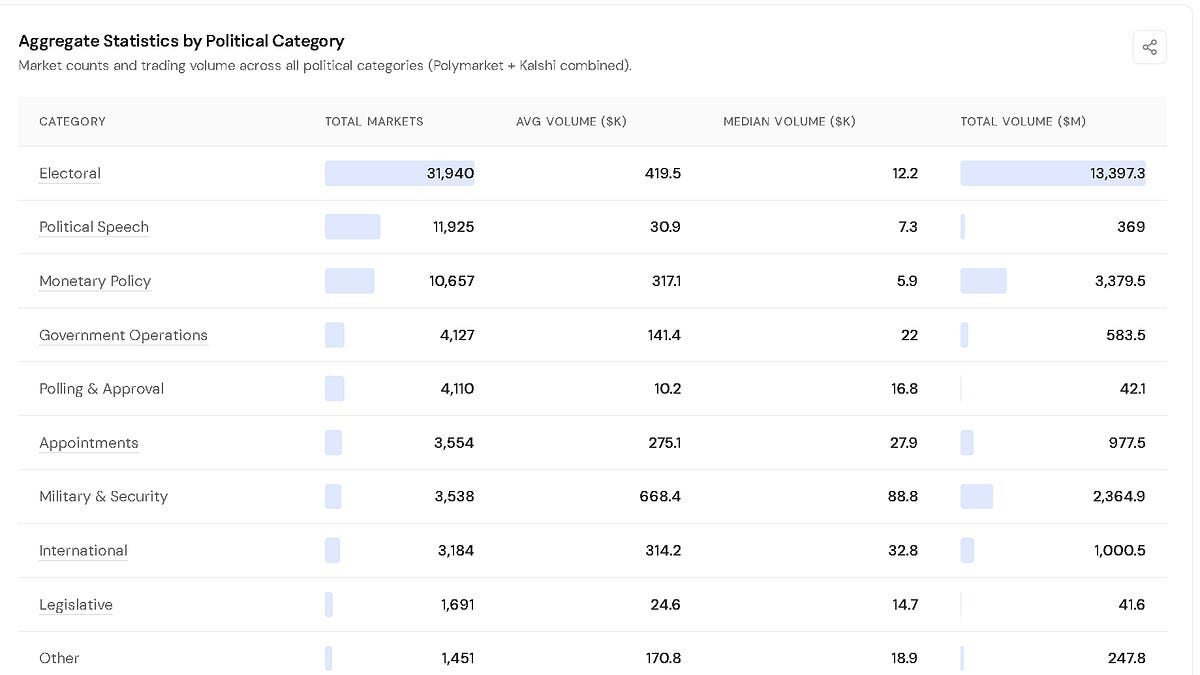Select the 314.2 average volume cell
1200x675 pixels.
pyautogui.click(x=664, y=550)
